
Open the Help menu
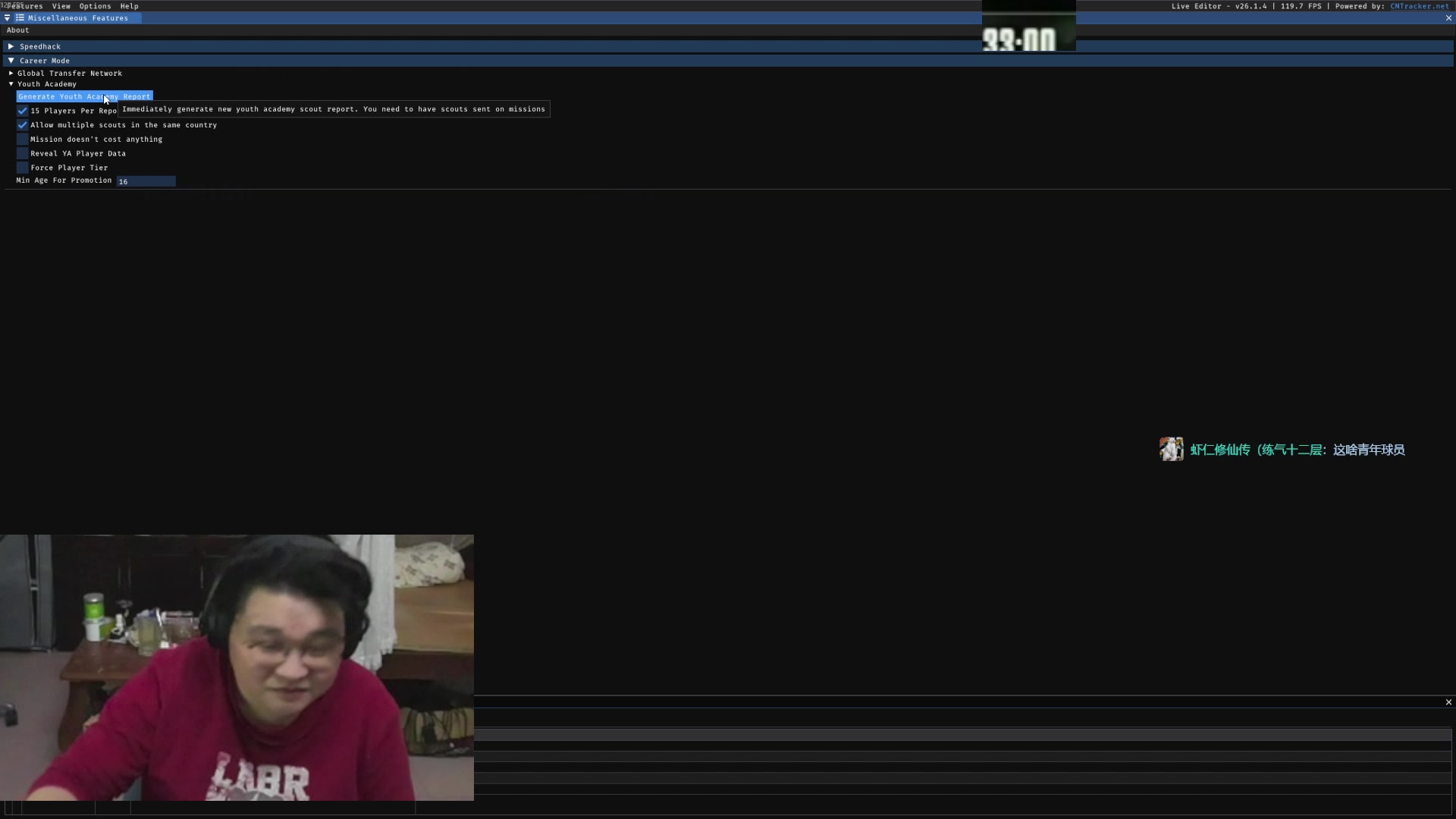point(129,6)
